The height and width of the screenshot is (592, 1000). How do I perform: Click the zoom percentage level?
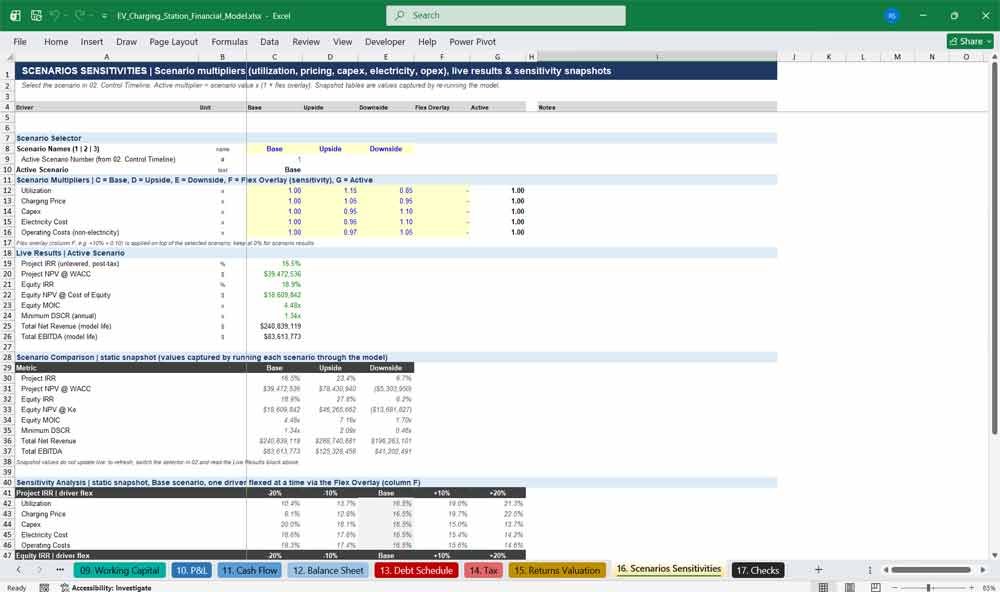coord(988,587)
